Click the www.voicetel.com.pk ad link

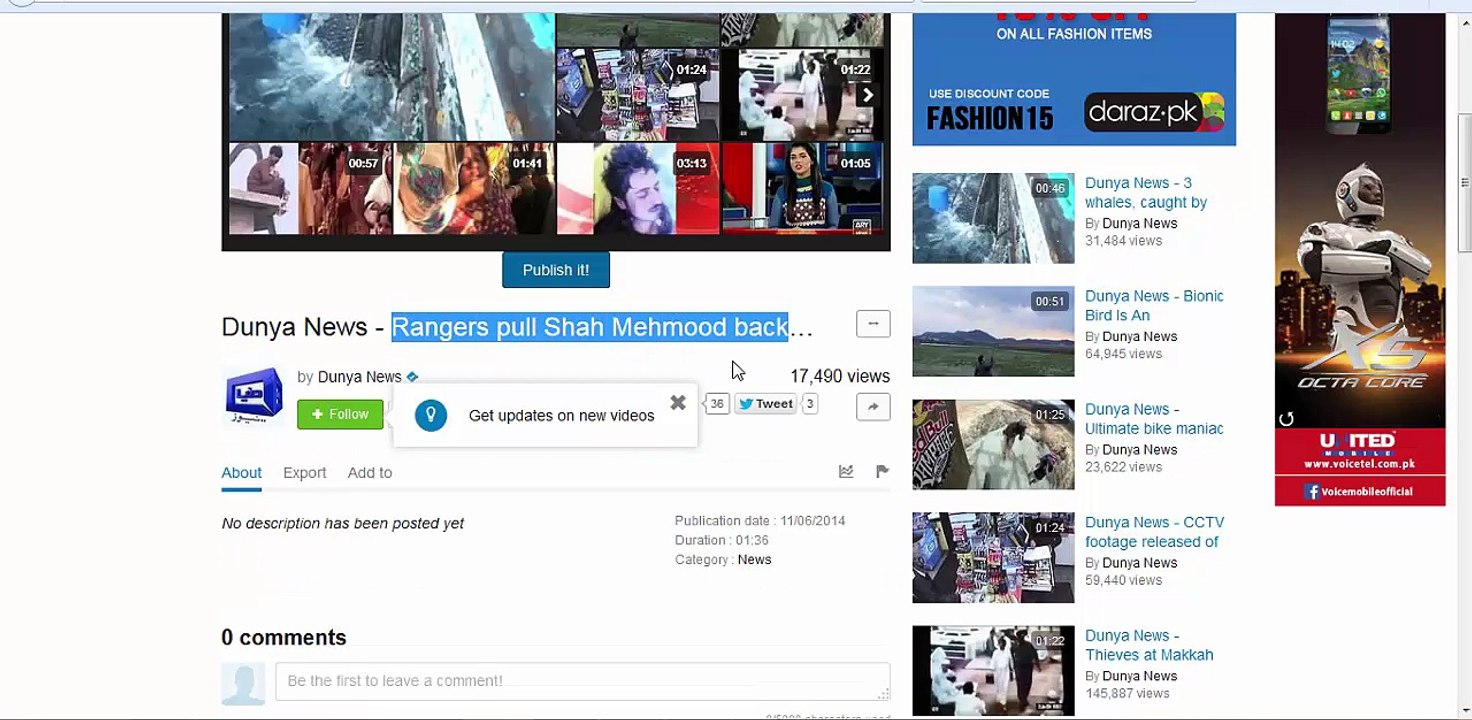[1360, 464]
